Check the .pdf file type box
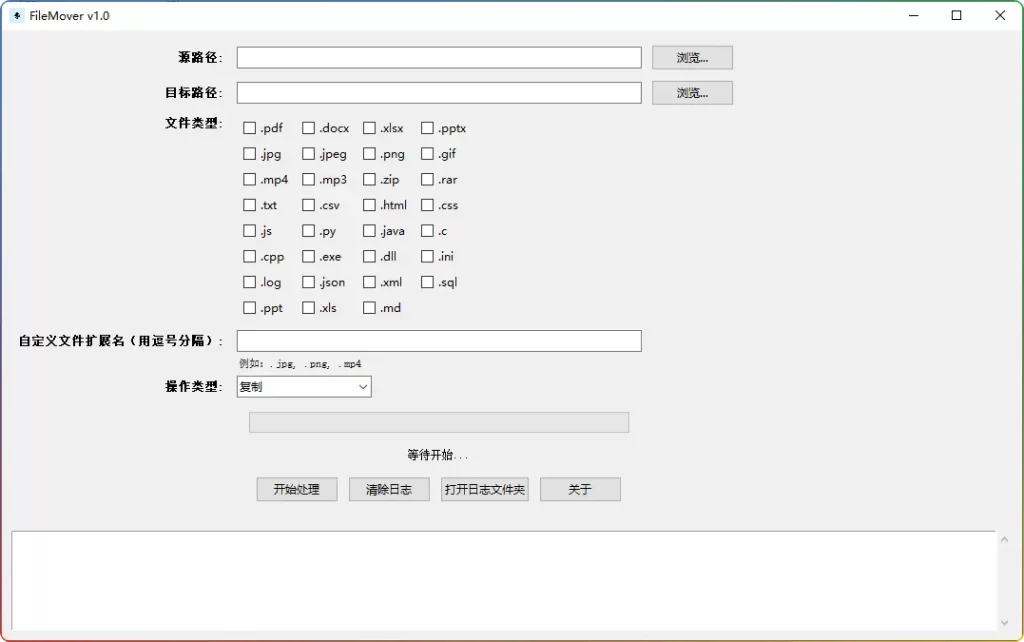The image size is (1024, 642). tap(250, 128)
